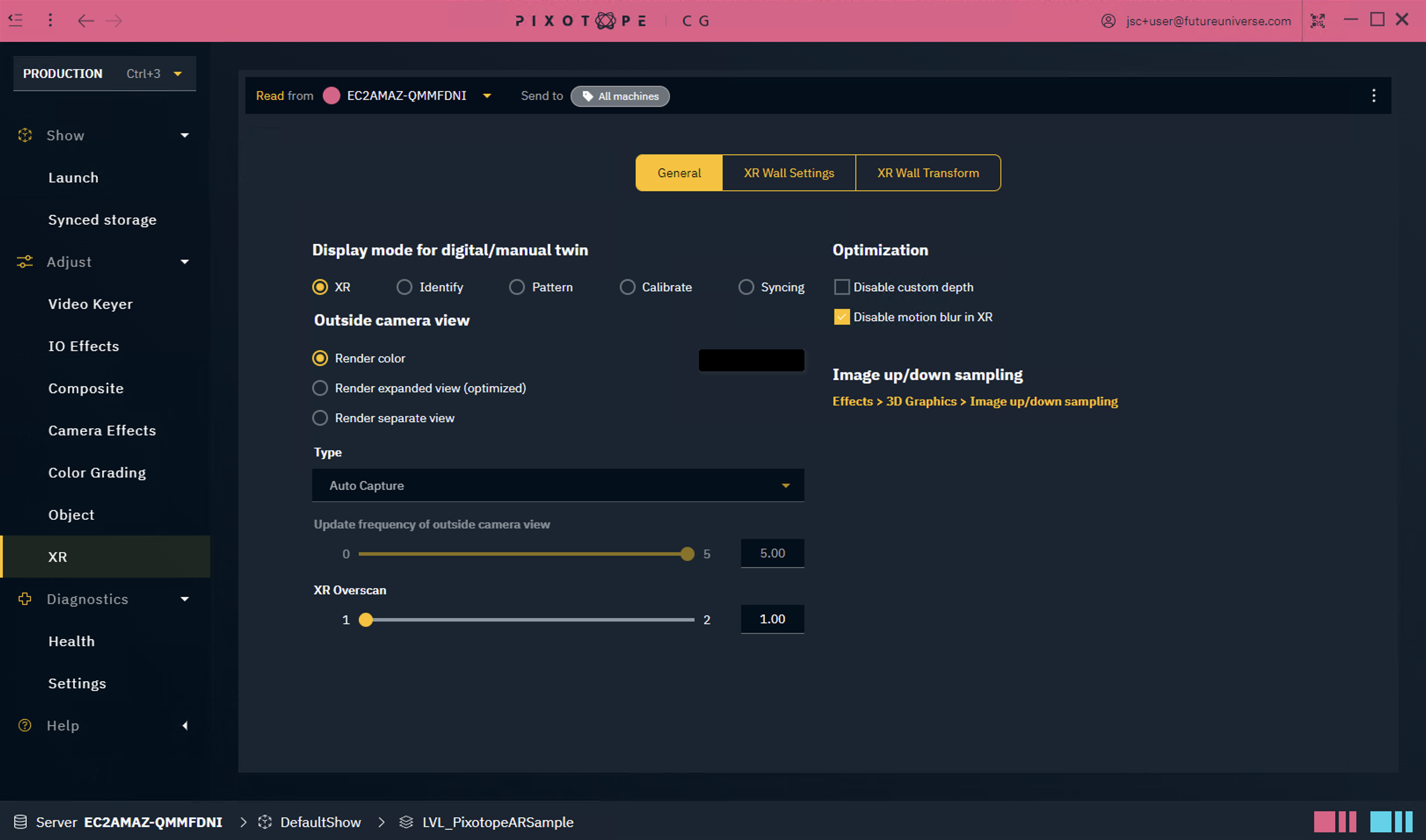Click the XR Overscan slider handle

coord(366,620)
